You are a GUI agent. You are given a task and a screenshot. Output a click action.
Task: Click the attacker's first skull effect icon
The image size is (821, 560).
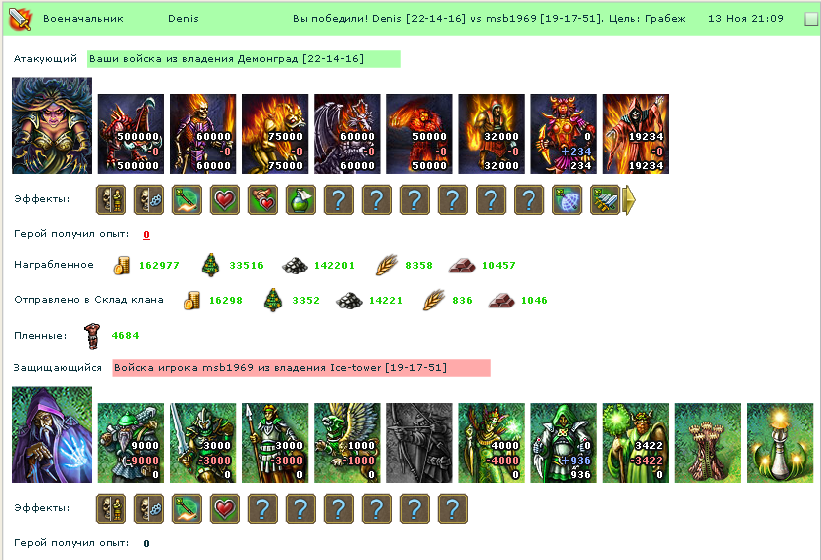pos(111,200)
